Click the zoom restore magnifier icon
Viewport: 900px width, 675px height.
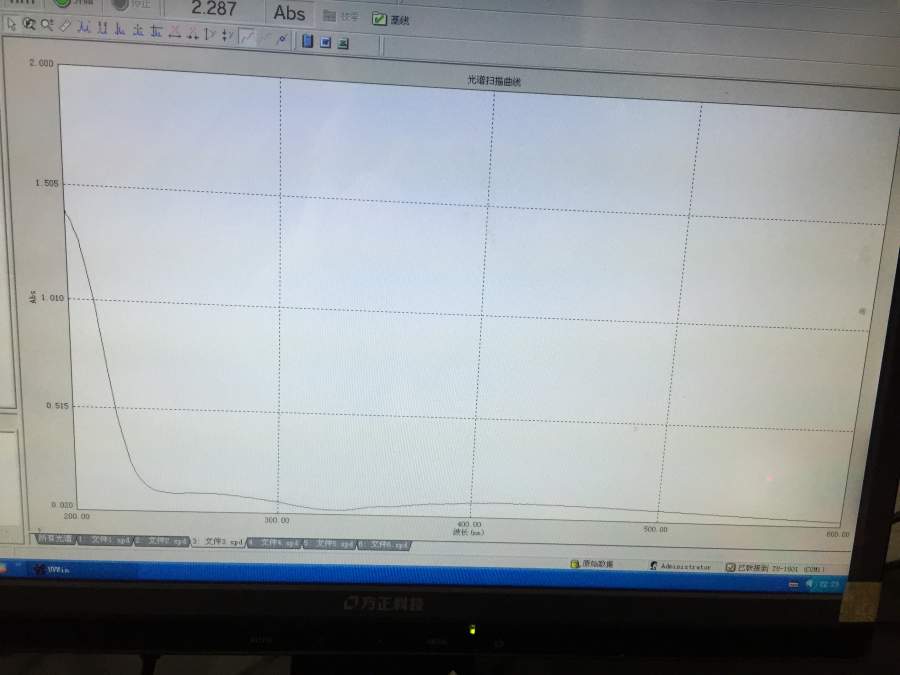(29, 24)
